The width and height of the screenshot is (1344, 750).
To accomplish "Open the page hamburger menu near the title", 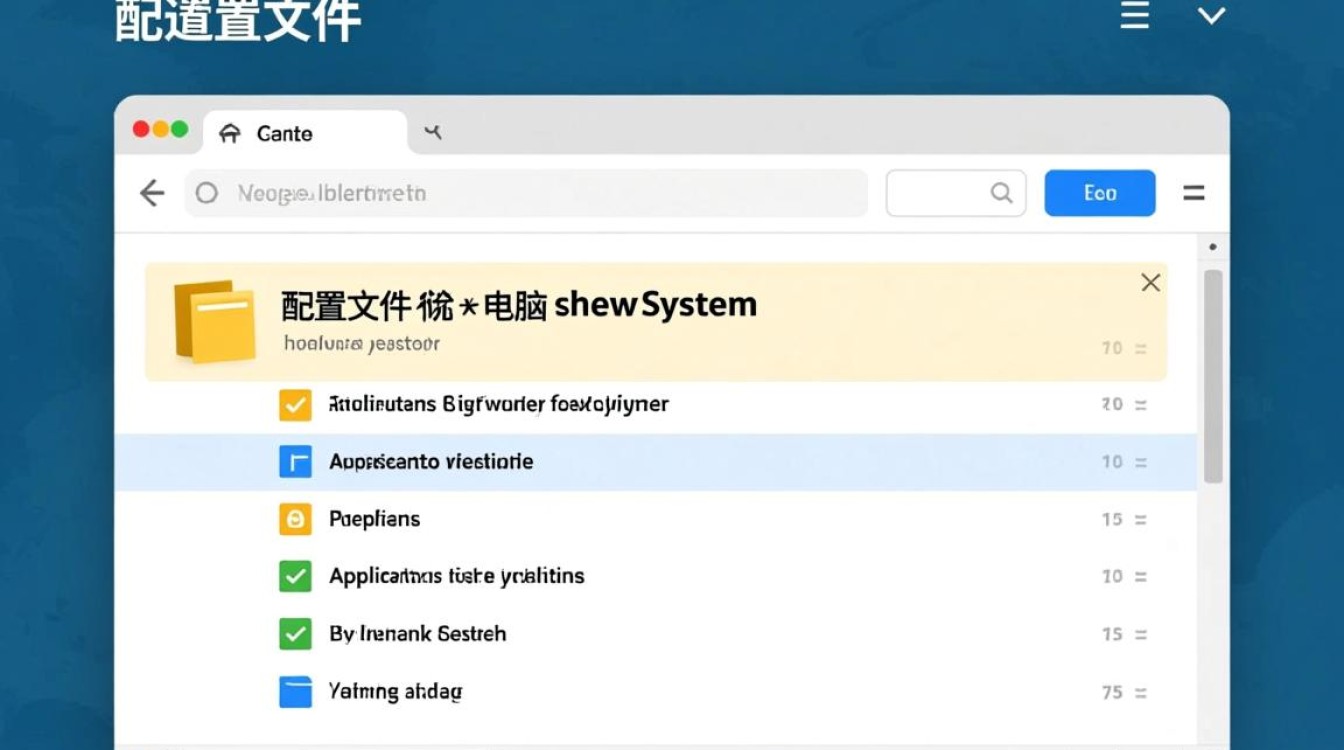I will point(1134,16).
